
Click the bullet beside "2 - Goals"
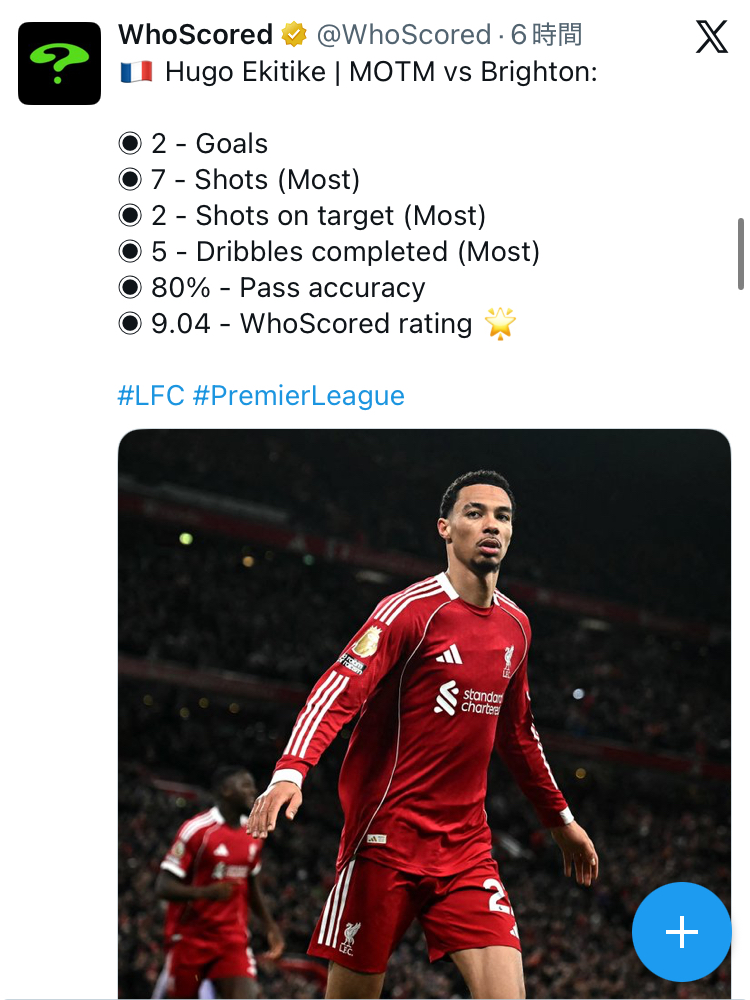pyautogui.click(x=130, y=144)
